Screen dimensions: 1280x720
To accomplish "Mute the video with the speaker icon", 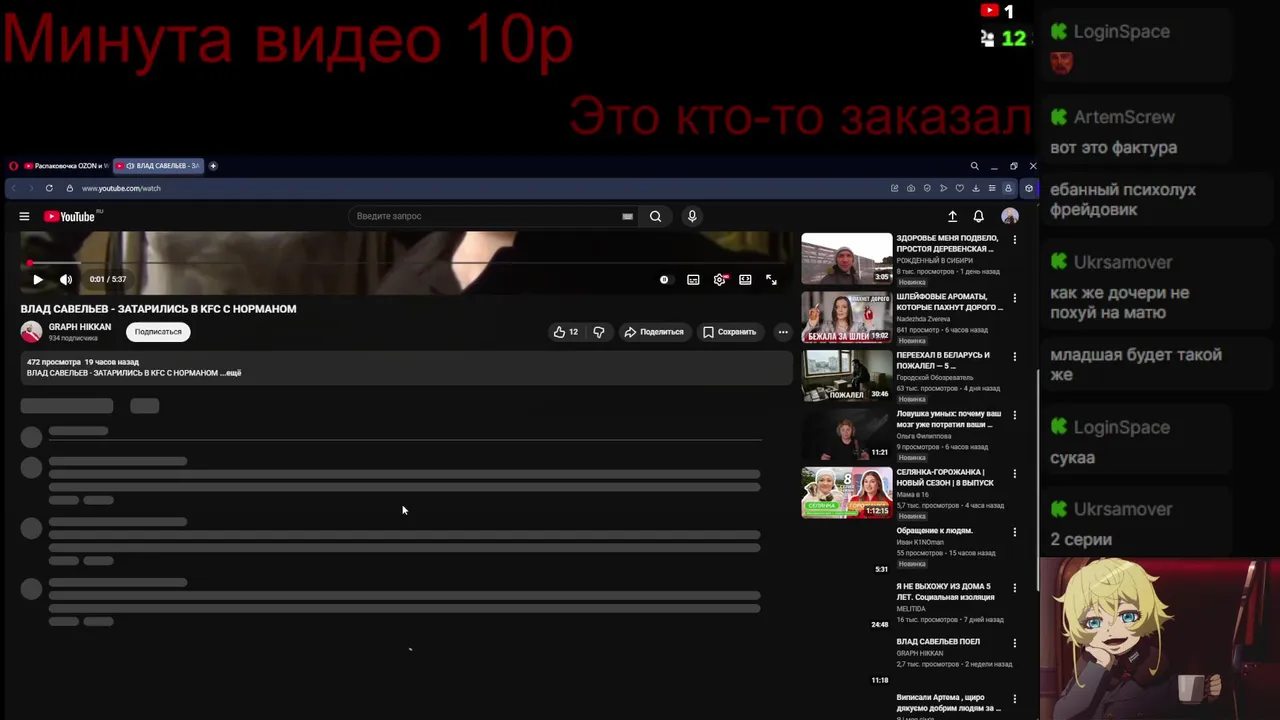I will click(66, 280).
